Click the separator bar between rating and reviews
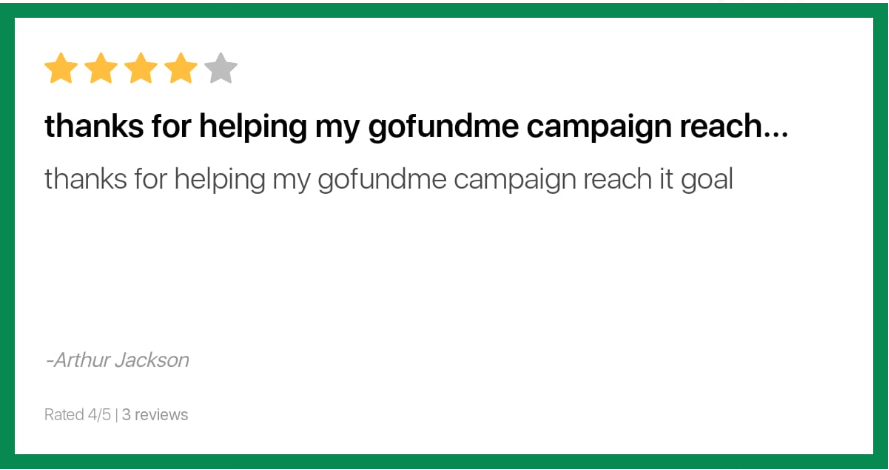Image resolution: width=889 pixels, height=470 pixels. pos(117,414)
